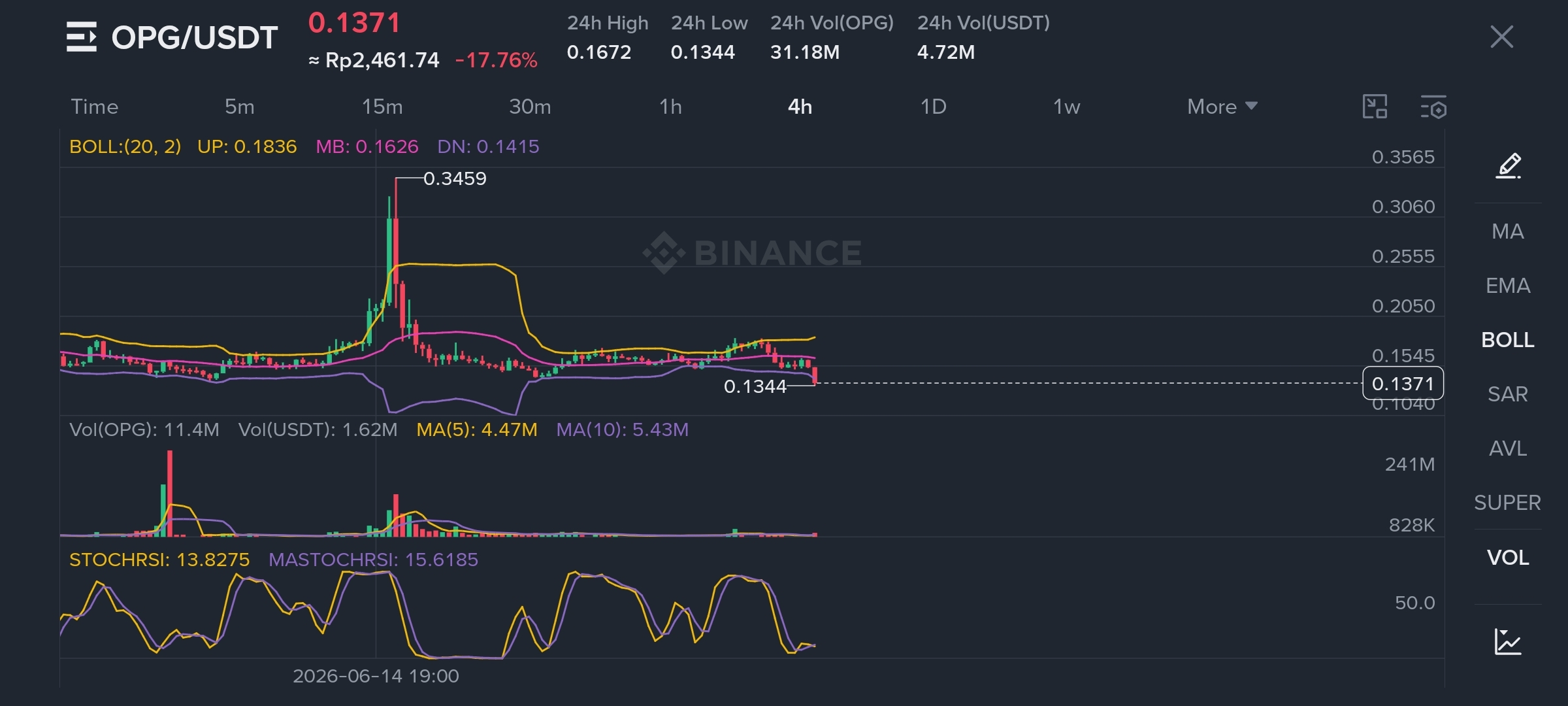Open the pair list menu icon
The width and height of the screenshot is (1568, 706).
pyautogui.click(x=82, y=37)
